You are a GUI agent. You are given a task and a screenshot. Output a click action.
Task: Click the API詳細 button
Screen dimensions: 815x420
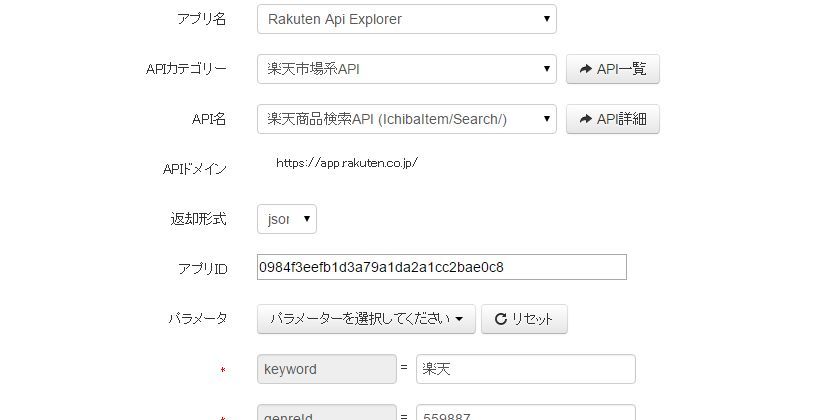pyautogui.click(x=613, y=119)
